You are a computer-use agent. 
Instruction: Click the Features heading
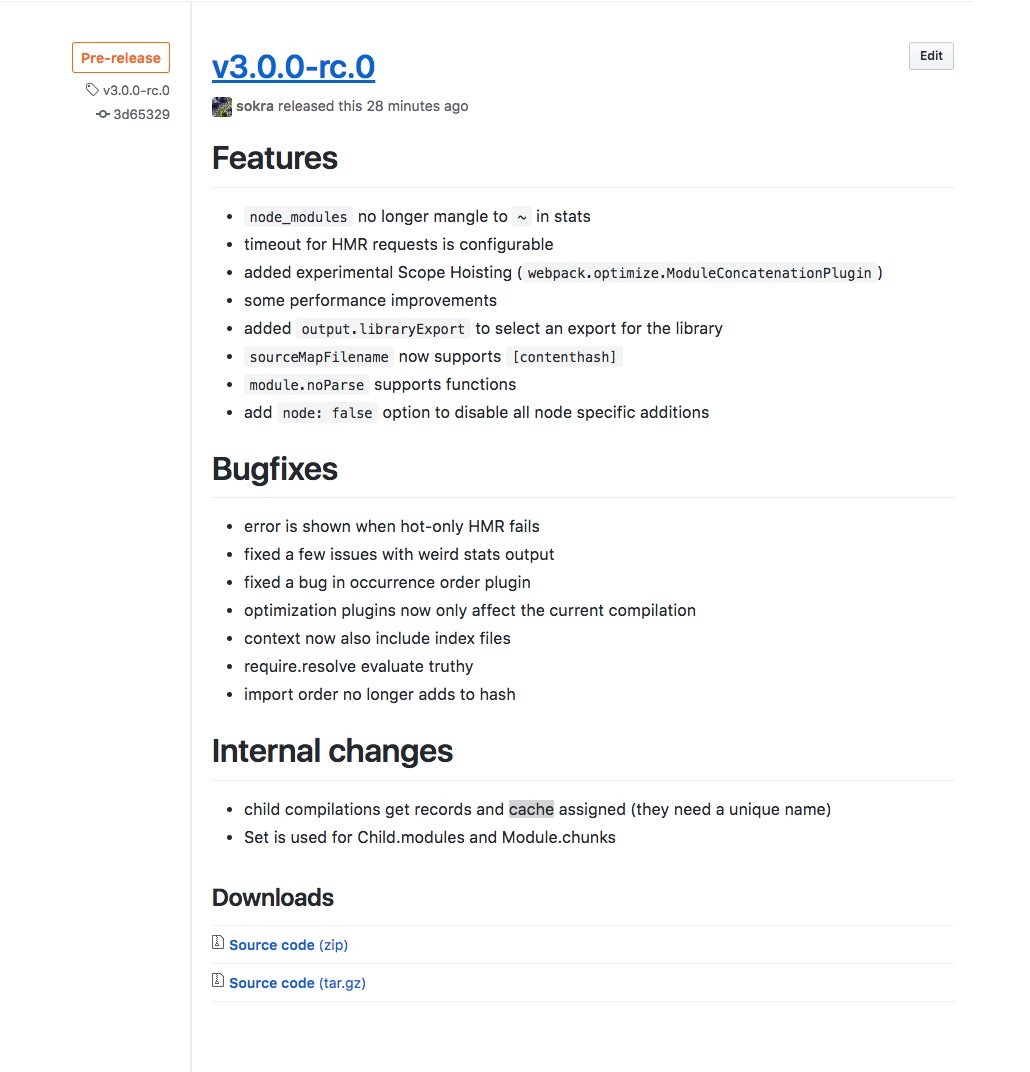(275, 158)
